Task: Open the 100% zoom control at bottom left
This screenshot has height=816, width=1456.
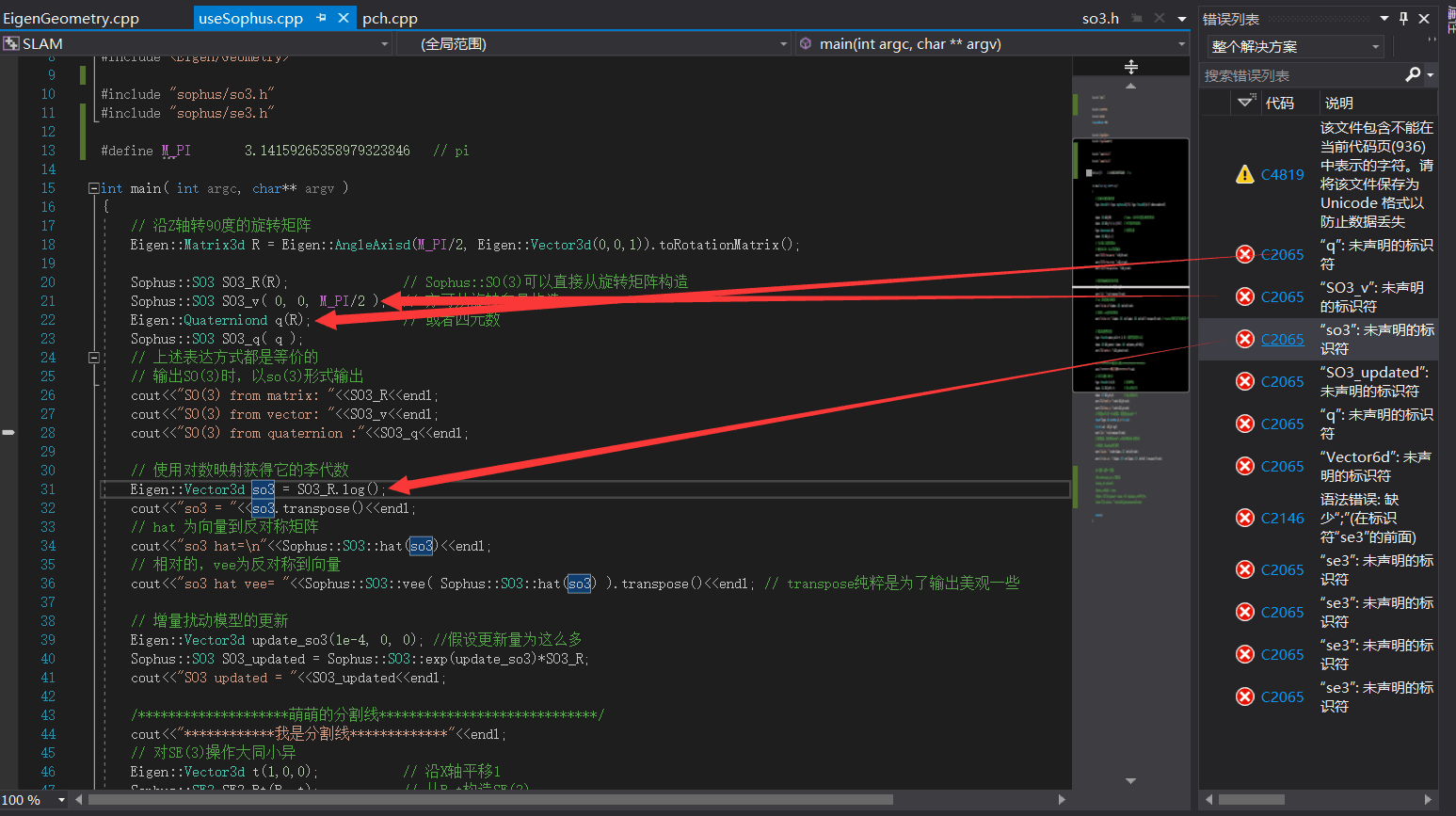Action: tap(34, 799)
